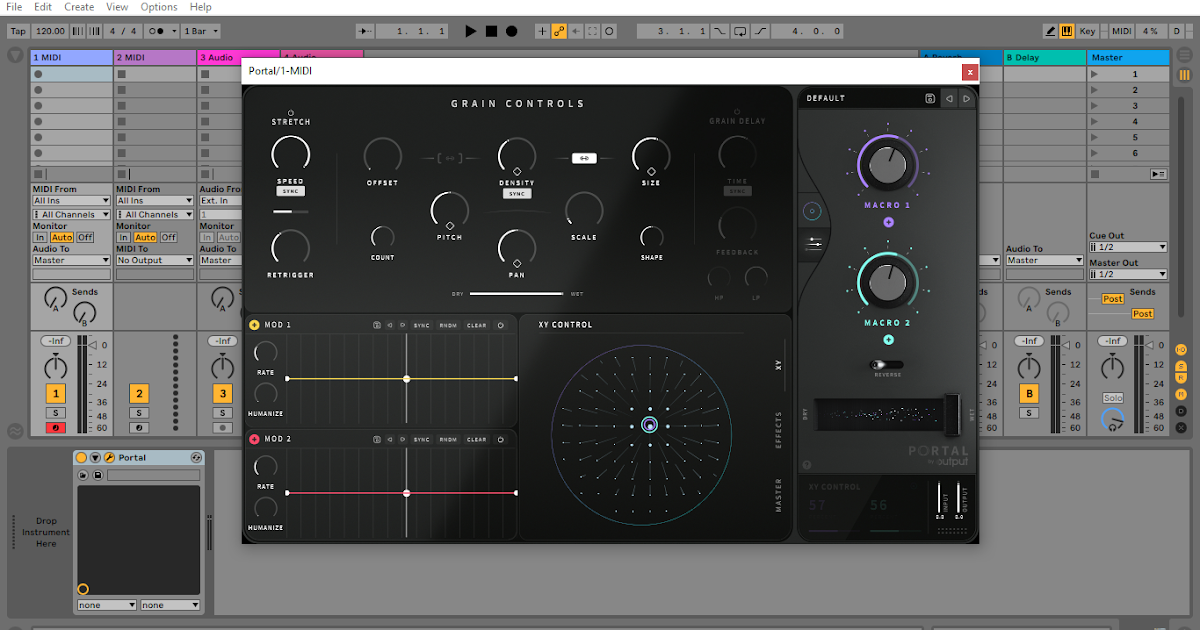This screenshot has height=630, width=1200.
Task: Click the MOD 2 Clear button
Action: tap(477, 439)
